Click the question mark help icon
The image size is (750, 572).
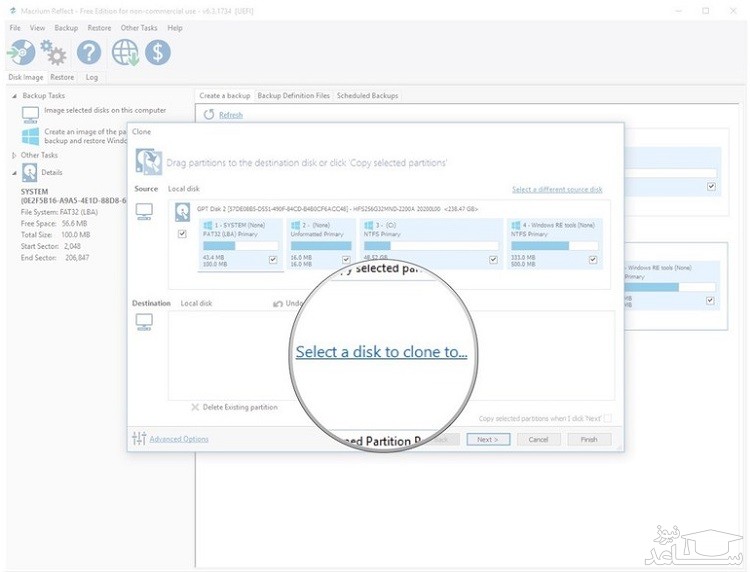point(90,53)
